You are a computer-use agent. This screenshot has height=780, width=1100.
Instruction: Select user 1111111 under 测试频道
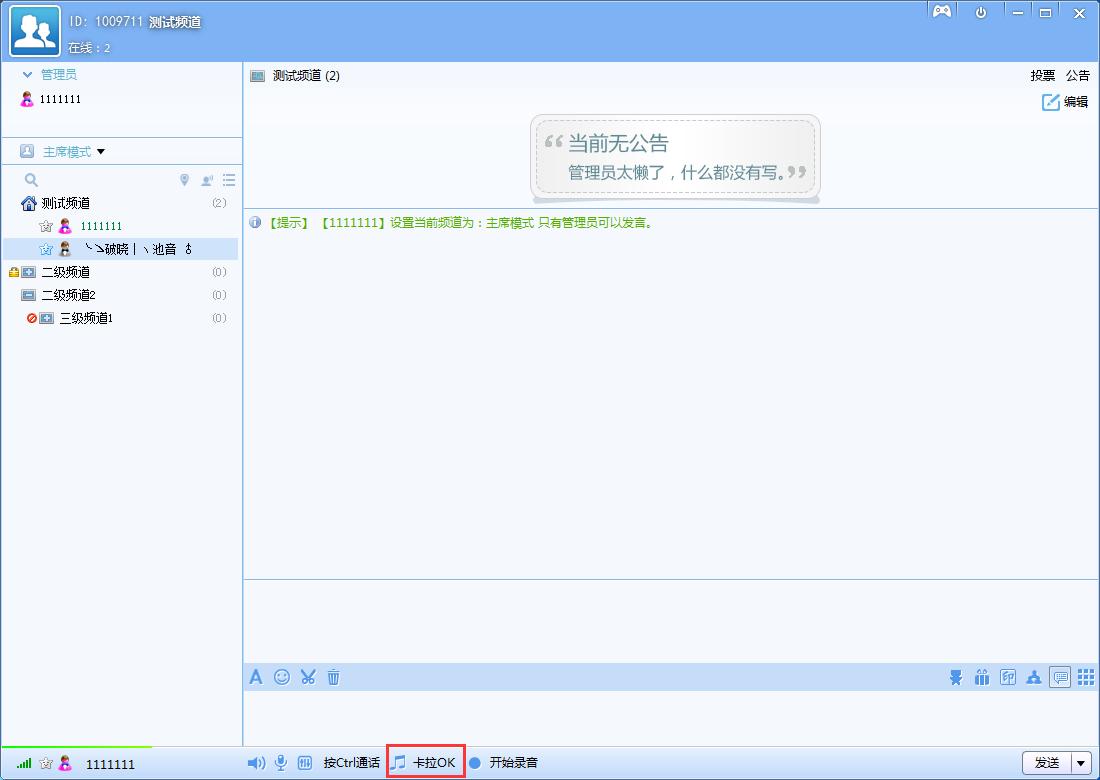coord(101,226)
